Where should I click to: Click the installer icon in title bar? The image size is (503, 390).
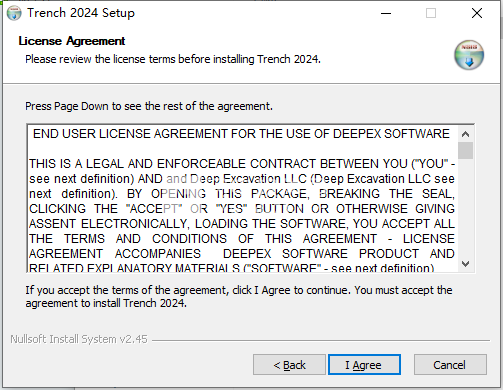14,13
